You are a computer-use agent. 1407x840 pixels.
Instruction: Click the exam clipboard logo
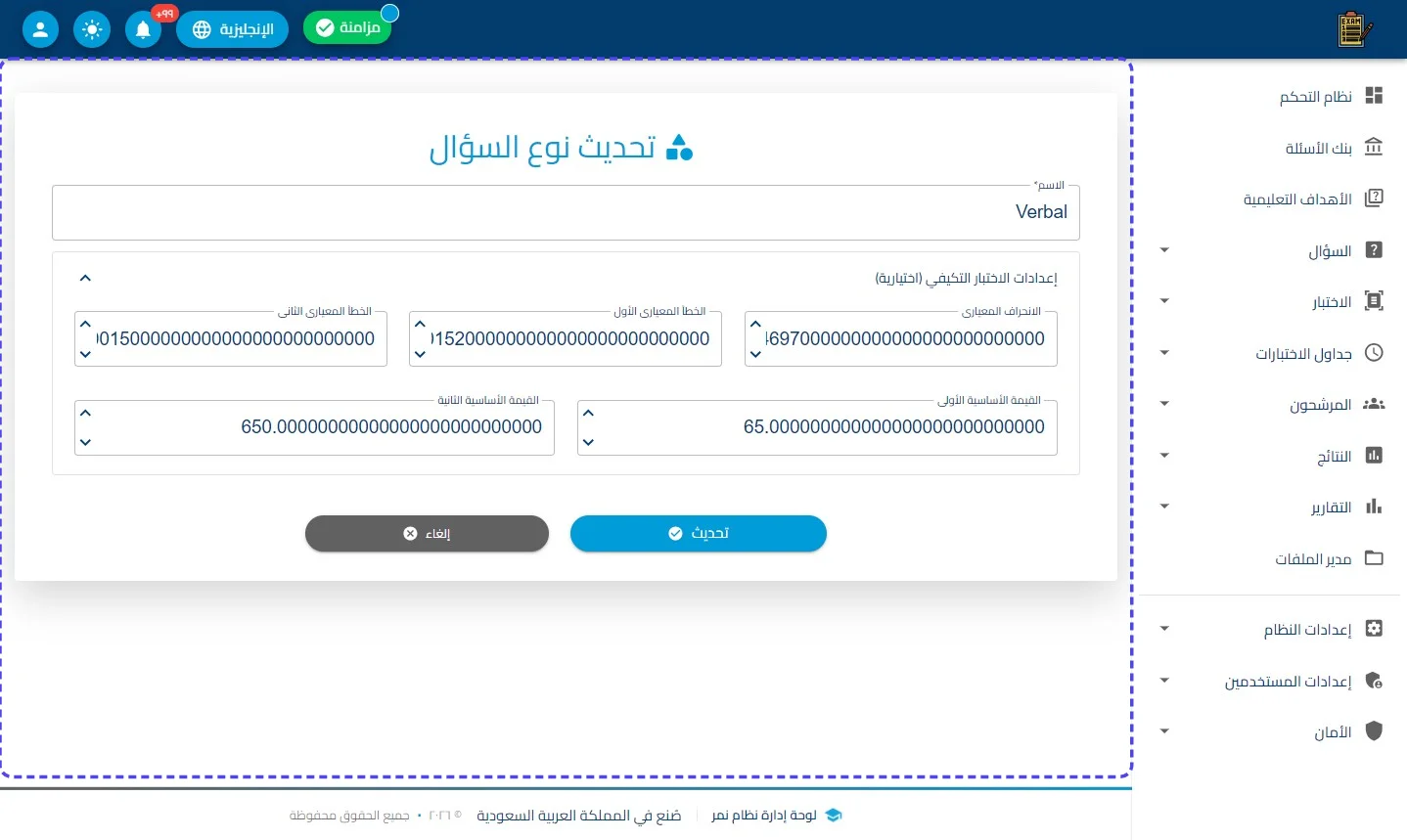point(1355,29)
